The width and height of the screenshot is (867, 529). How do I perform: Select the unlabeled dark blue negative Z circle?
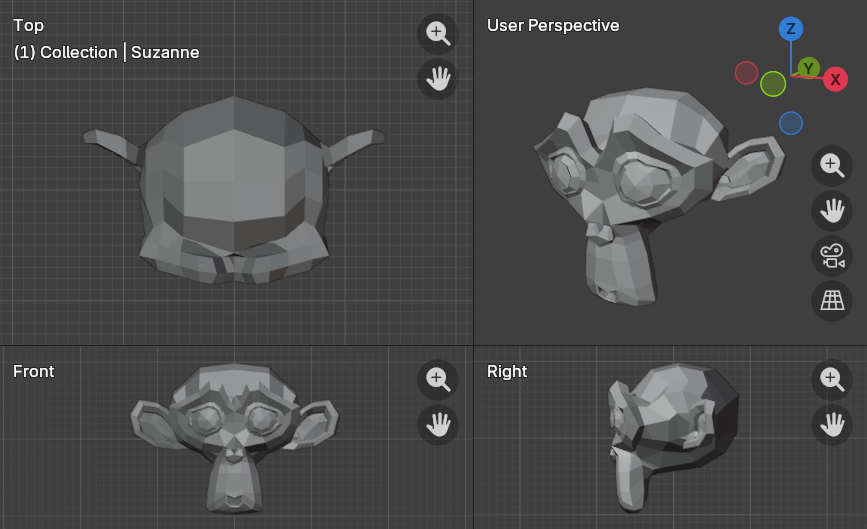click(791, 123)
